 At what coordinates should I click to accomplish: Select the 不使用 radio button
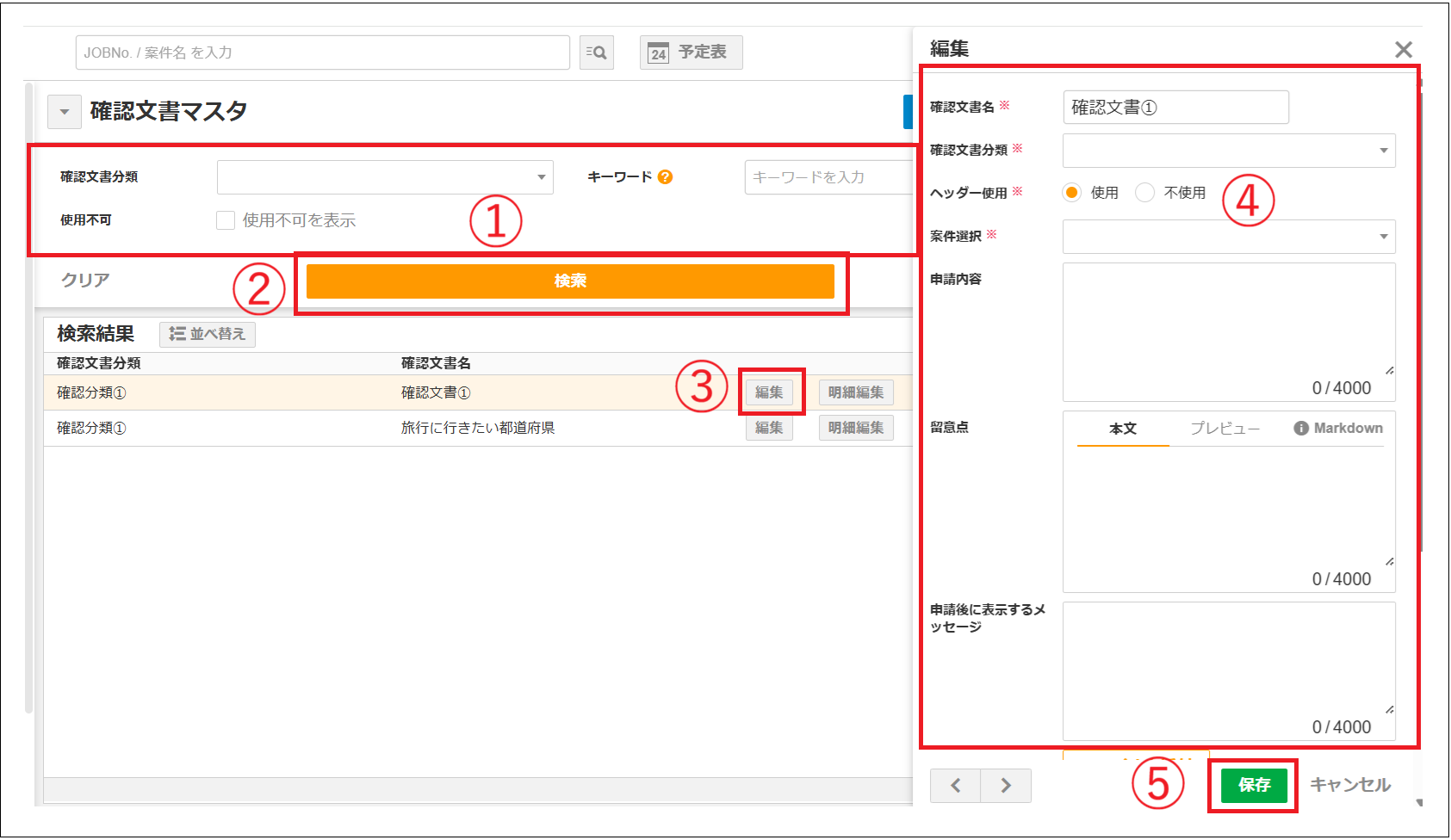click(x=1144, y=193)
